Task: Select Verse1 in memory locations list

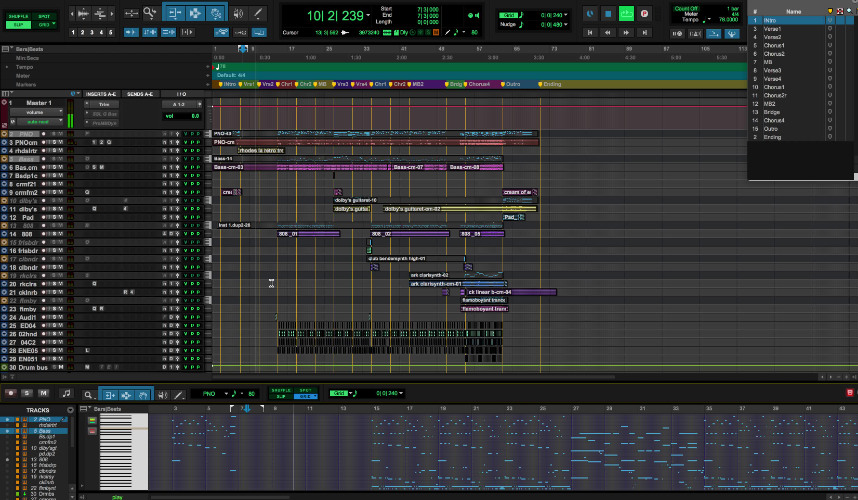Action: pos(772,28)
